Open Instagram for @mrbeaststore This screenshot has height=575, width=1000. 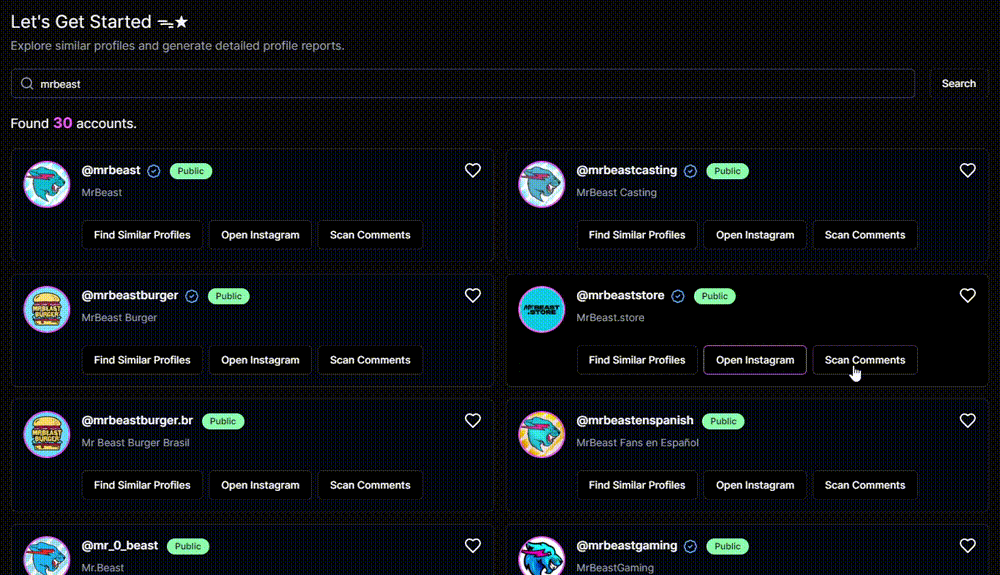tap(755, 360)
